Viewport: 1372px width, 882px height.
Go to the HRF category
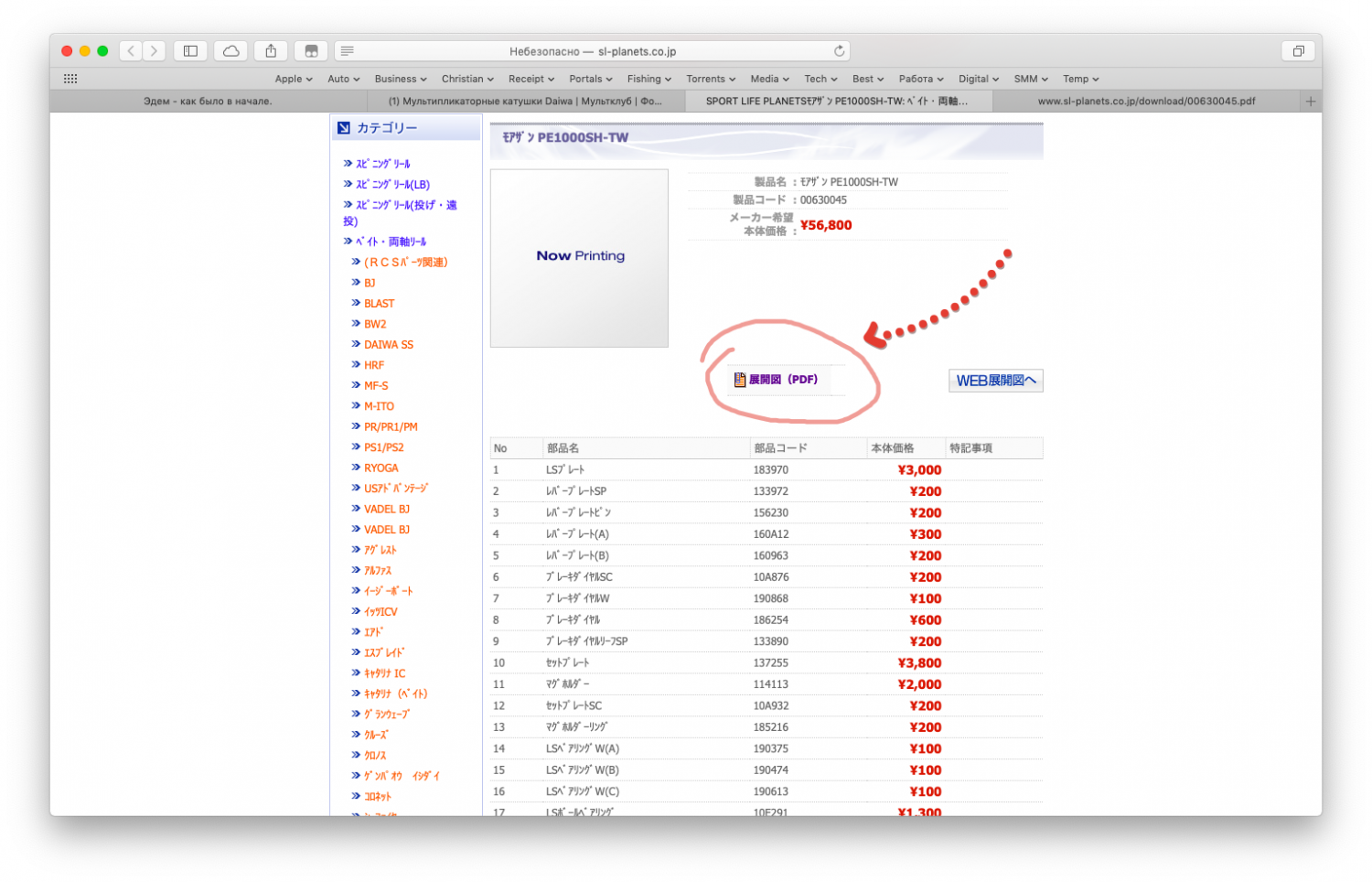[374, 365]
